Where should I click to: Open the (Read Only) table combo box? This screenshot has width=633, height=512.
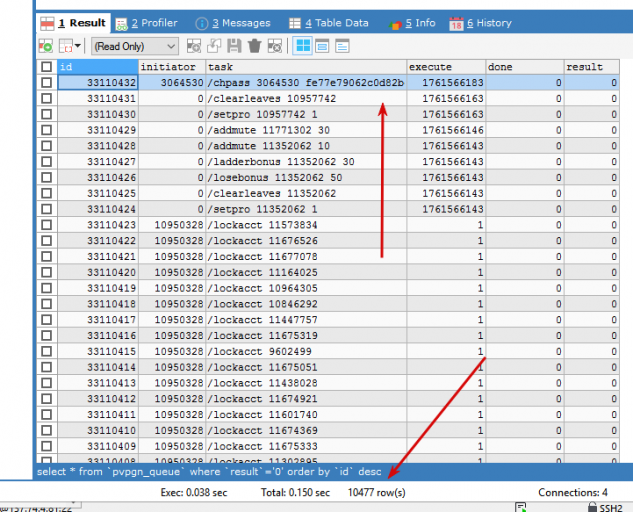[135, 46]
